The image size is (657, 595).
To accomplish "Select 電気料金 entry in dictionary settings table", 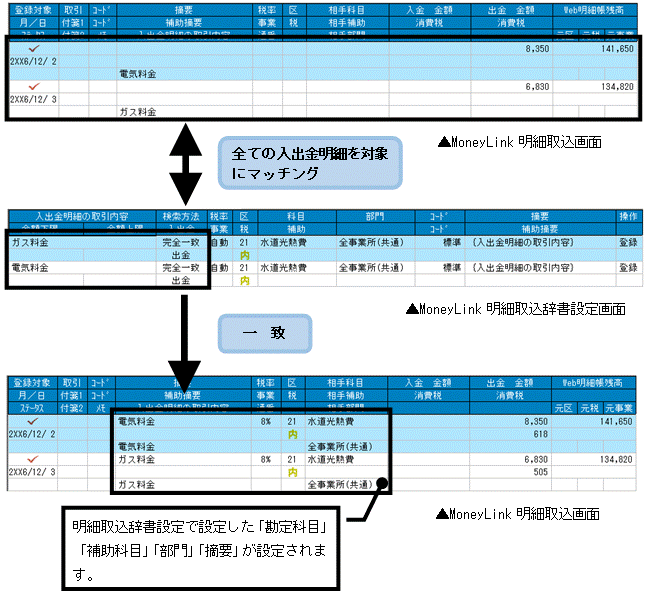I will click(x=30, y=268).
